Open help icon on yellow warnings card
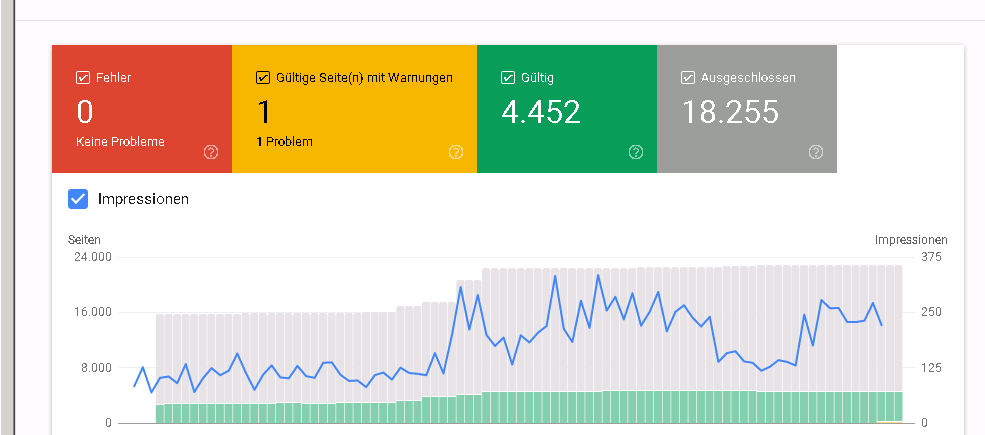This screenshot has width=985, height=435. [x=456, y=152]
